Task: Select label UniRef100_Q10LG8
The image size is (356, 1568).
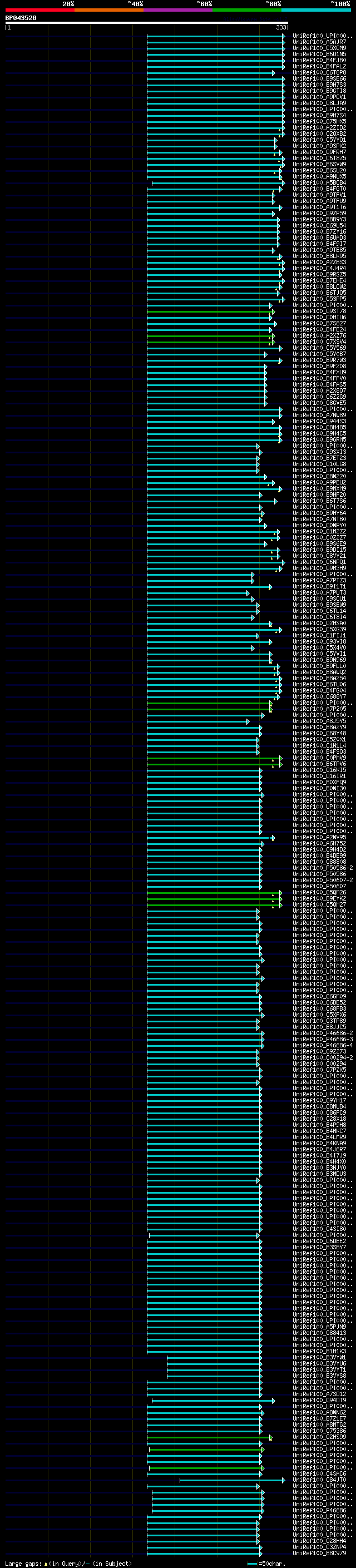Action: tap(319, 464)
